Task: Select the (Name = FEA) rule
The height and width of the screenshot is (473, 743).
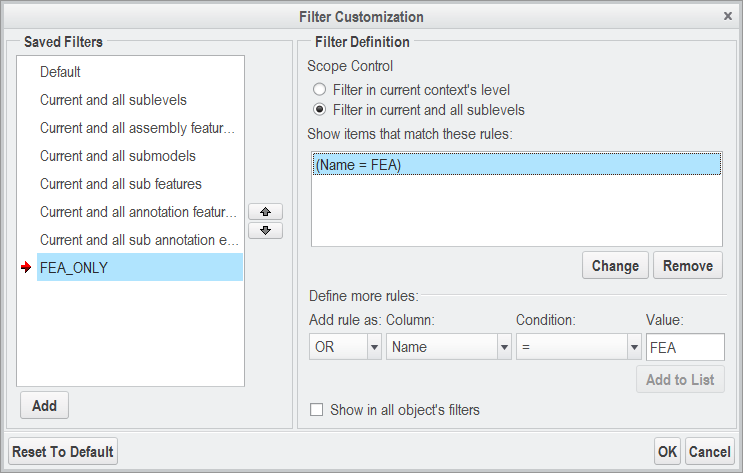Action: [x=516, y=166]
